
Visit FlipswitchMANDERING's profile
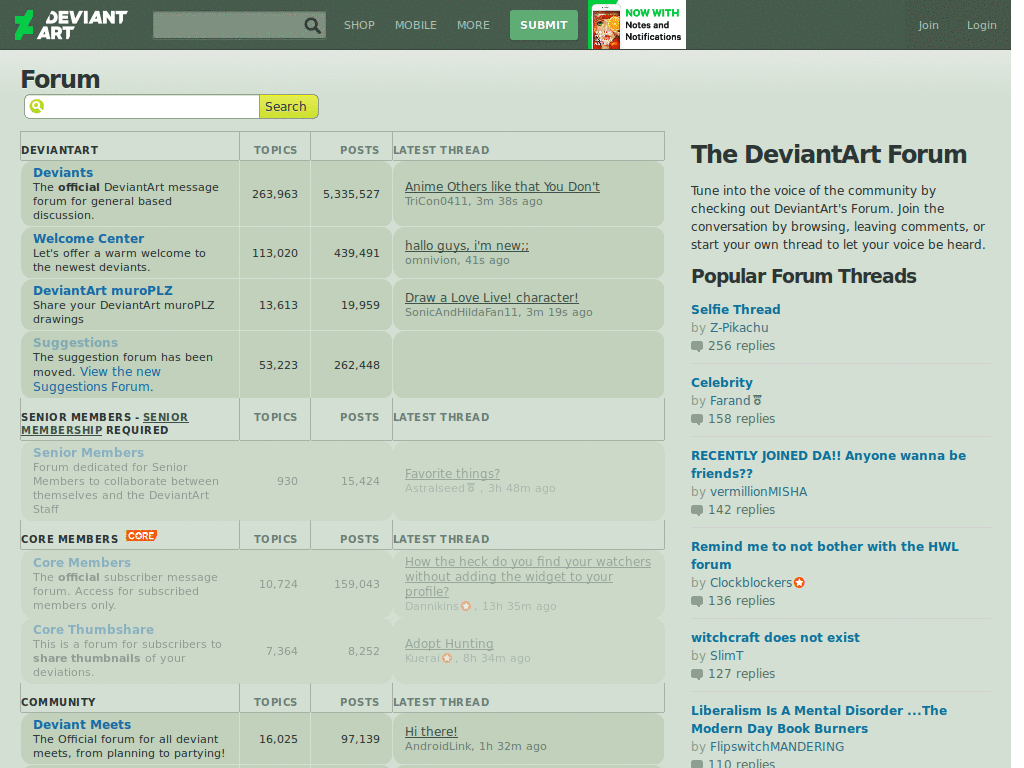pos(776,746)
